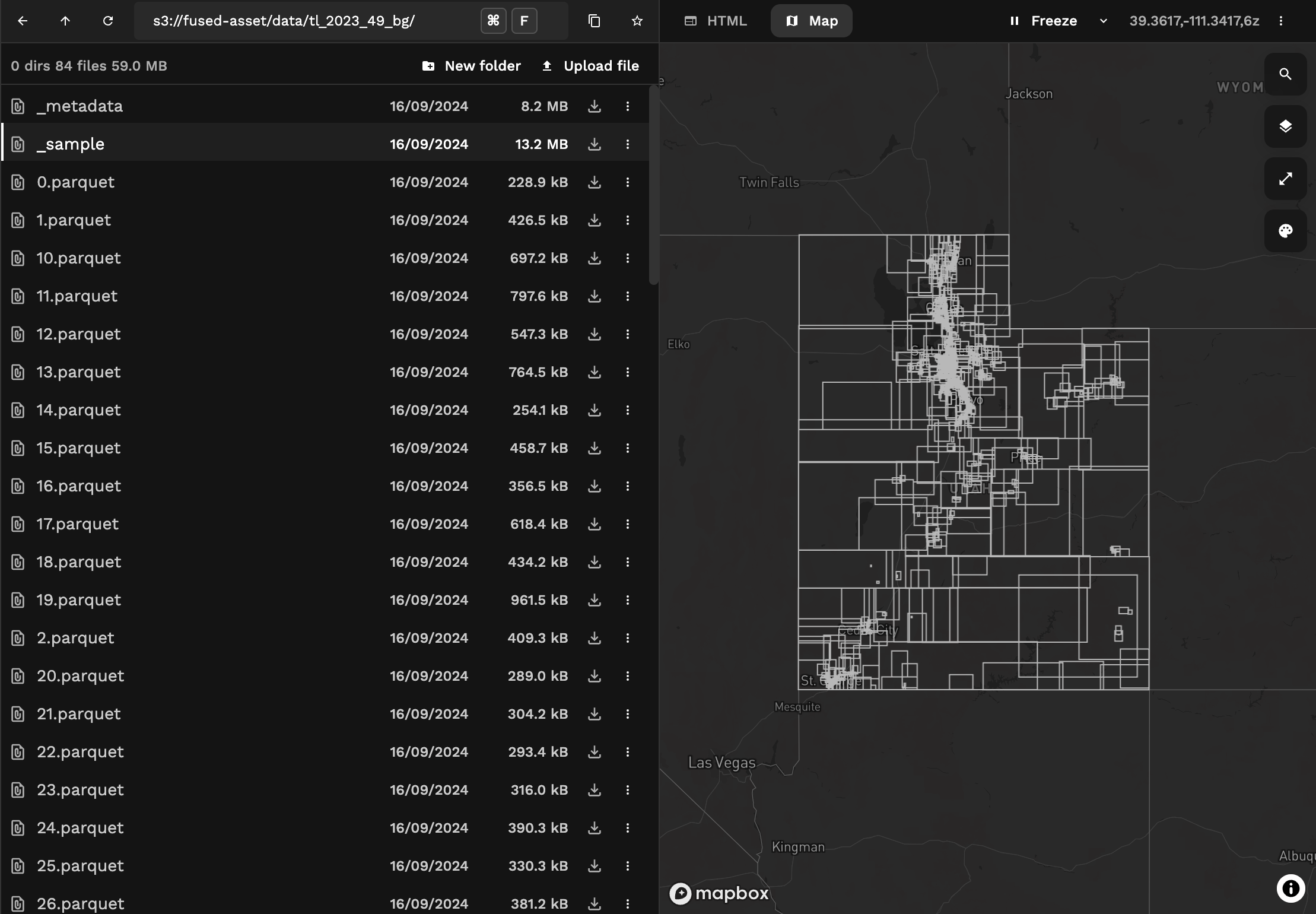Image resolution: width=1316 pixels, height=914 pixels.
Task: Open the map's three-dot options menu
Action: tap(1282, 21)
